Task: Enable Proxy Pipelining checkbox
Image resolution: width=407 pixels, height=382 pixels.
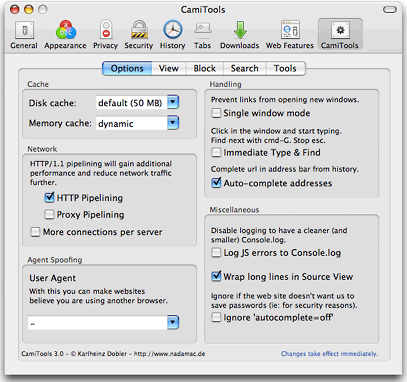Action: click(49, 214)
